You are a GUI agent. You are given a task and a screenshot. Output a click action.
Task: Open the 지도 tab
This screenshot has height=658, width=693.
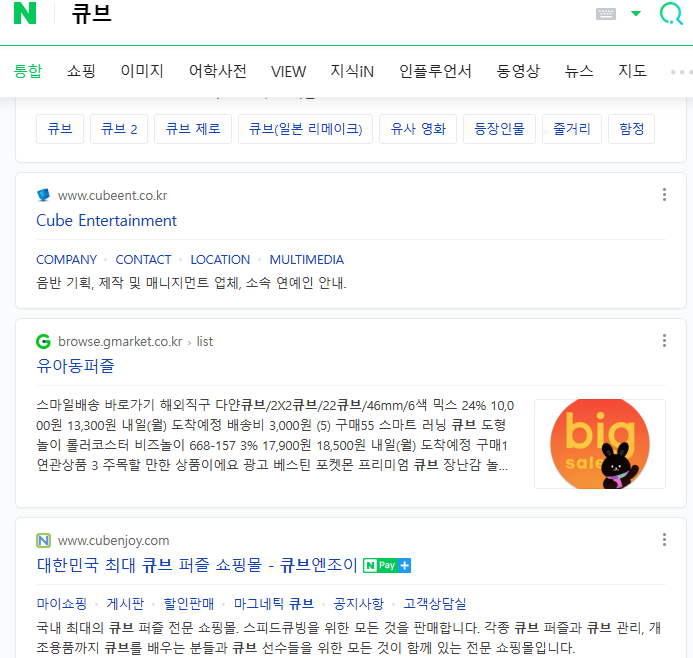coord(632,71)
